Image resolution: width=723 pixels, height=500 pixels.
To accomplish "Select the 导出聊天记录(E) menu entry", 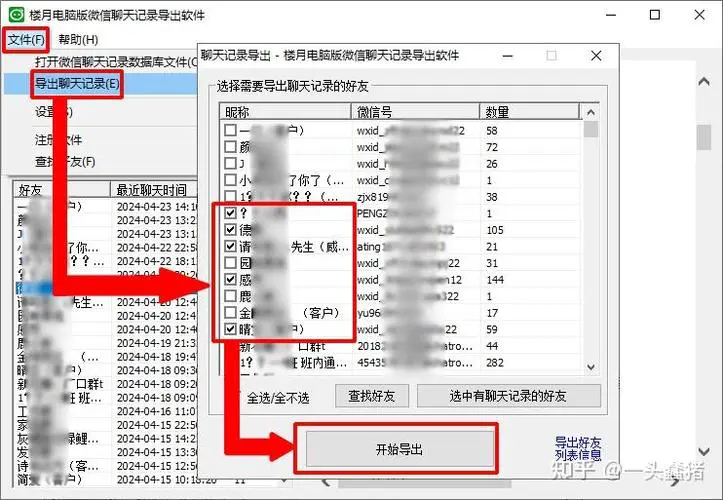I will [77, 84].
